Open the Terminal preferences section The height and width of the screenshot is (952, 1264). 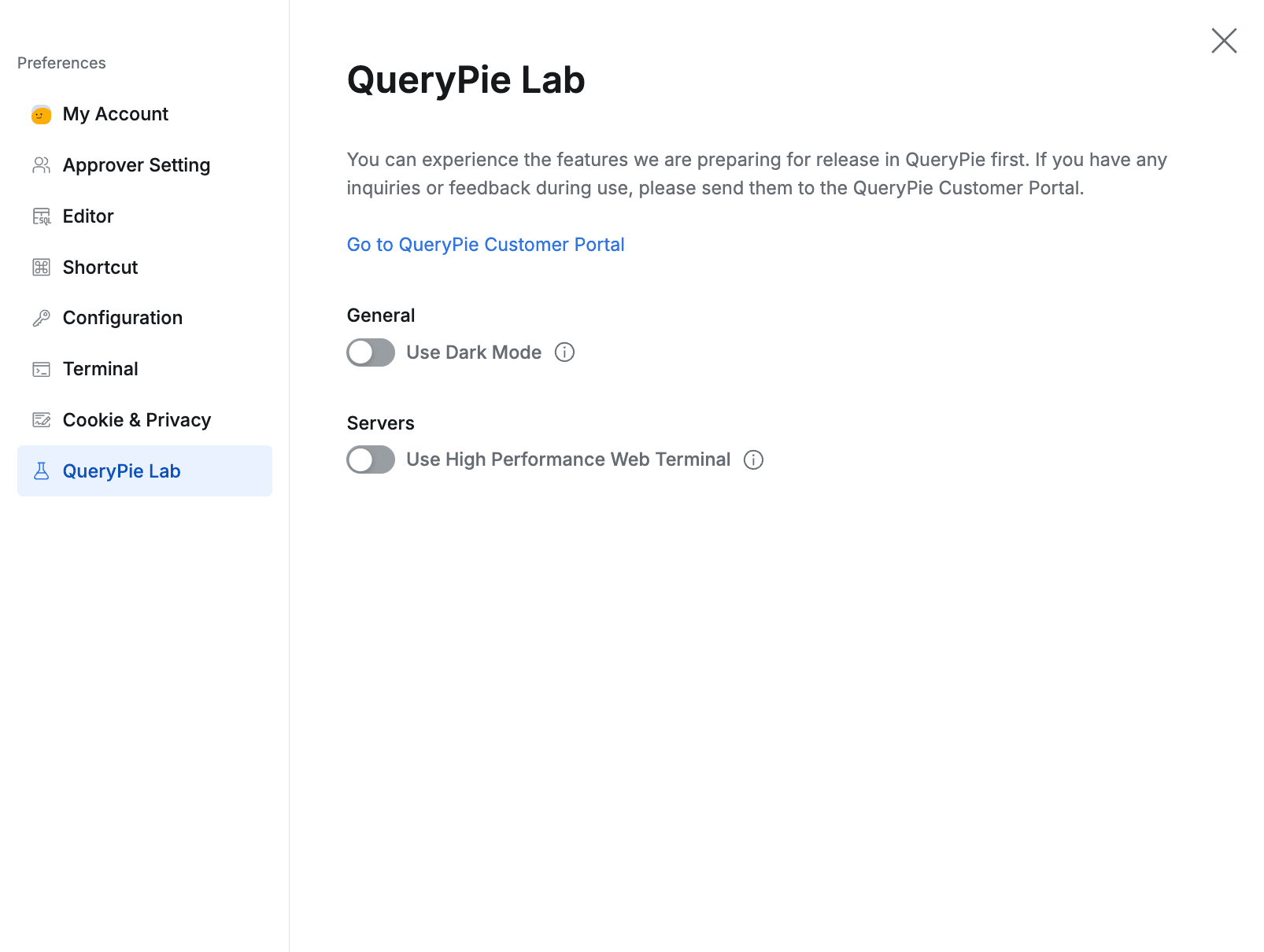pyautogui.click(x=101, y=368)
